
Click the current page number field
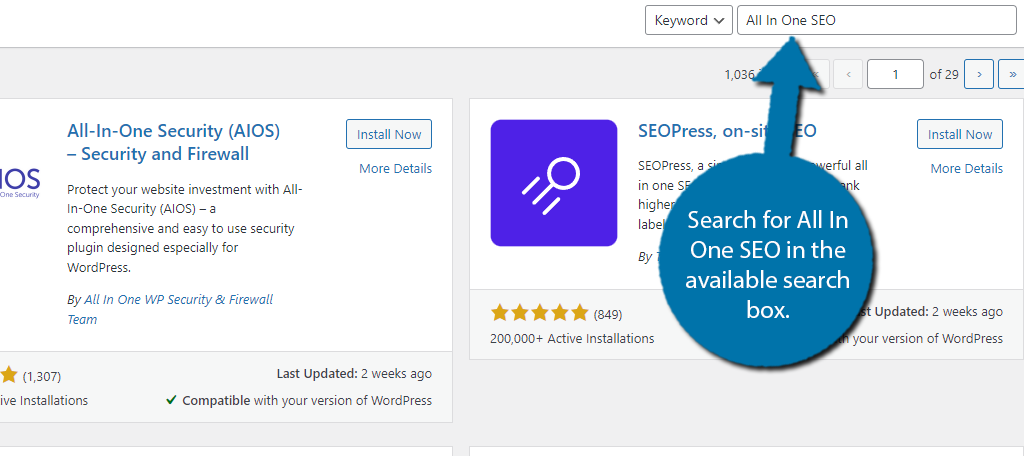pos(895,74)
